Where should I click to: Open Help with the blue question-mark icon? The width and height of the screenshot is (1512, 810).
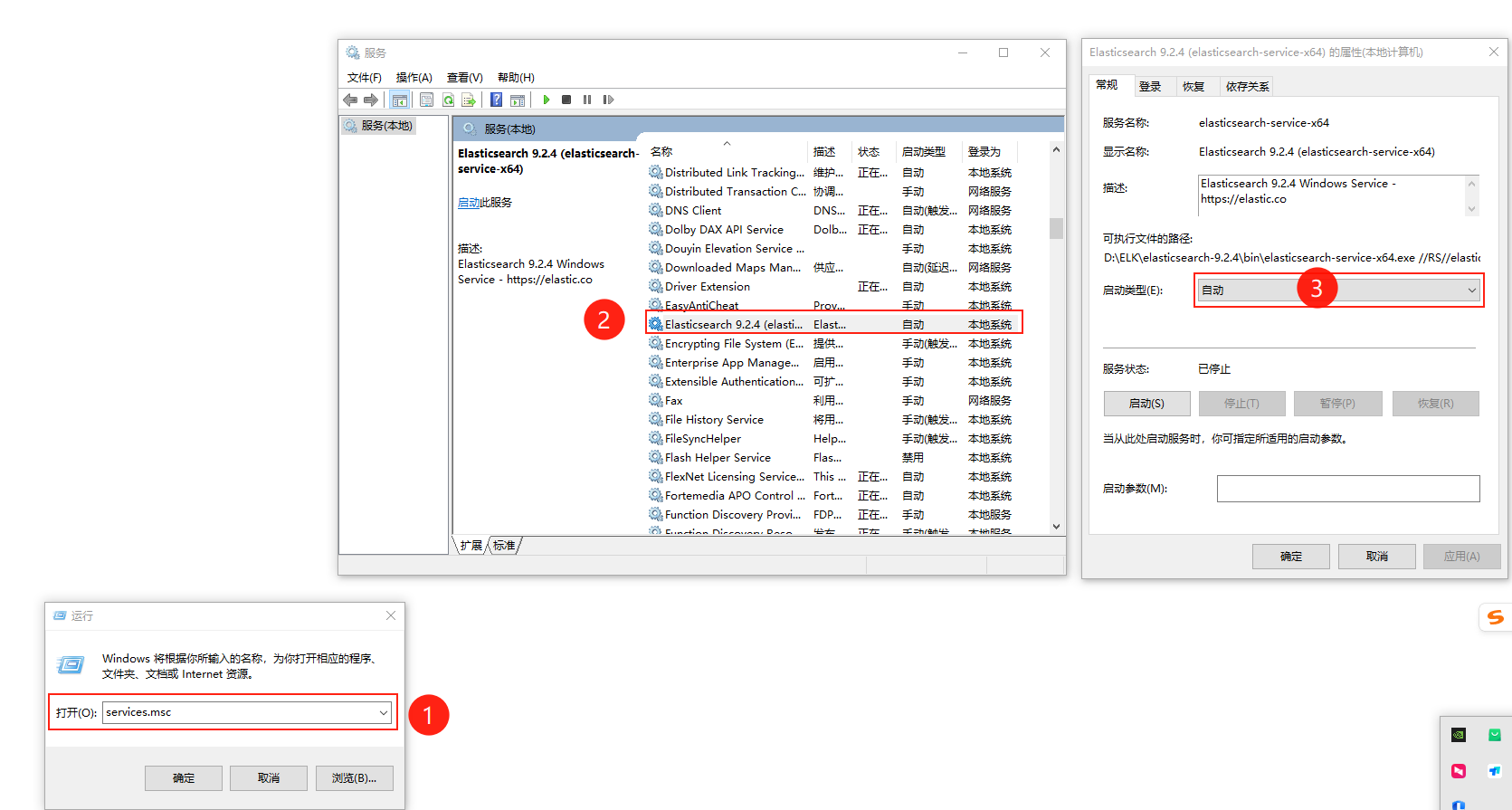tap(496, 100)
